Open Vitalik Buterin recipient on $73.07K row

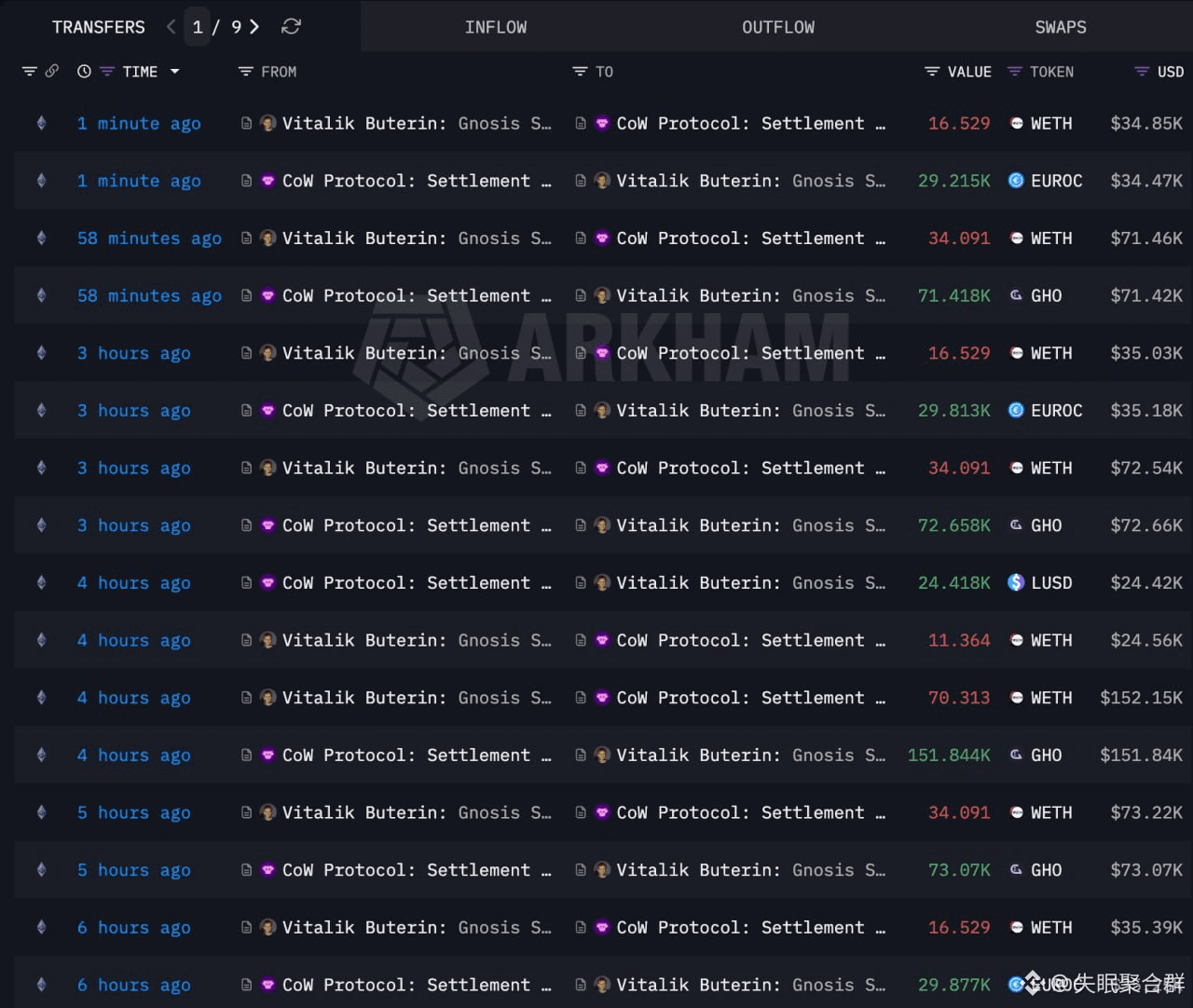751,870
